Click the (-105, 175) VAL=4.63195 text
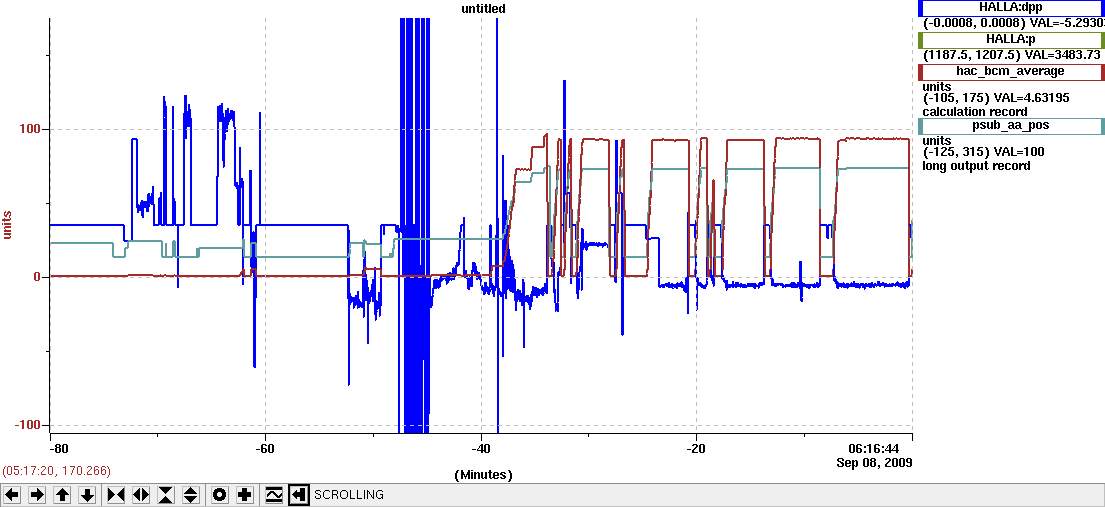Viewport: 1105px width, 507px height. point(996,98)
